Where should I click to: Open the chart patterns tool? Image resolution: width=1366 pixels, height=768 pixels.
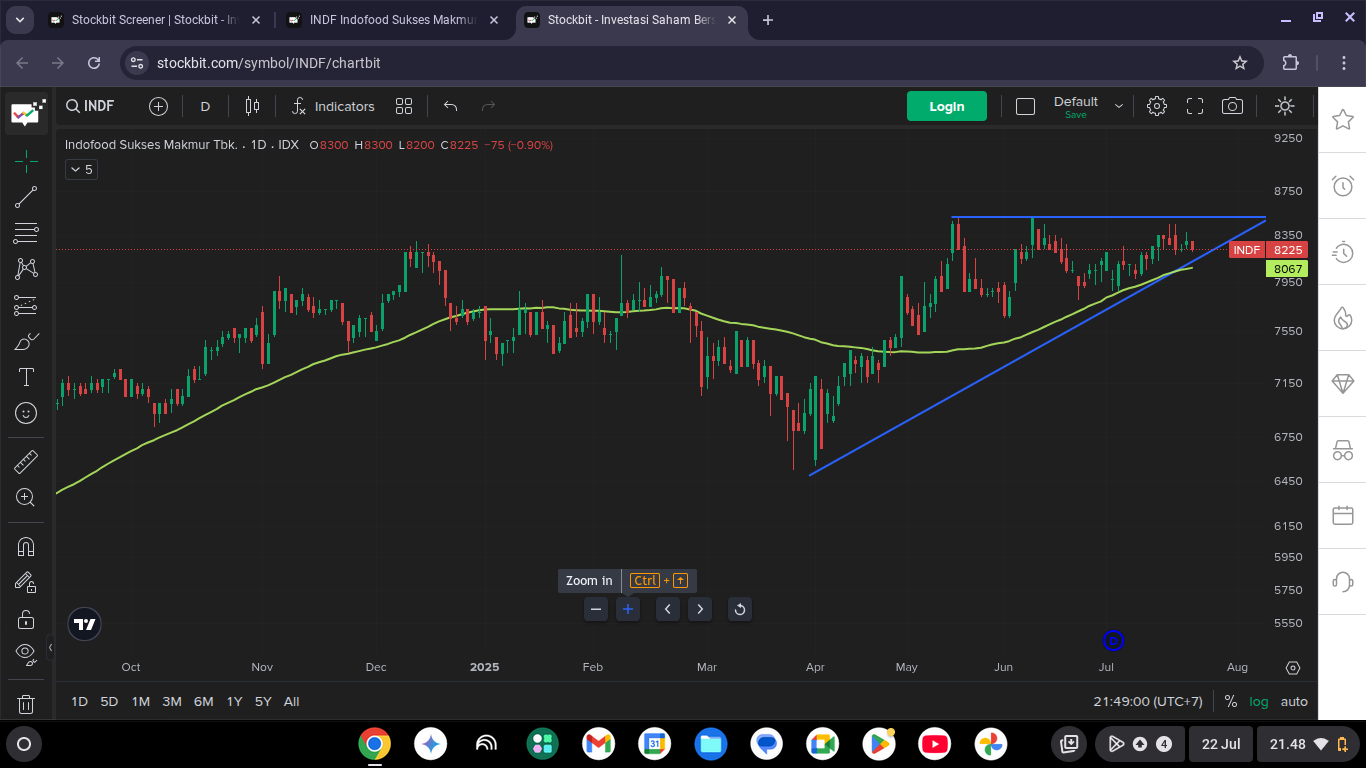(26, 269)
